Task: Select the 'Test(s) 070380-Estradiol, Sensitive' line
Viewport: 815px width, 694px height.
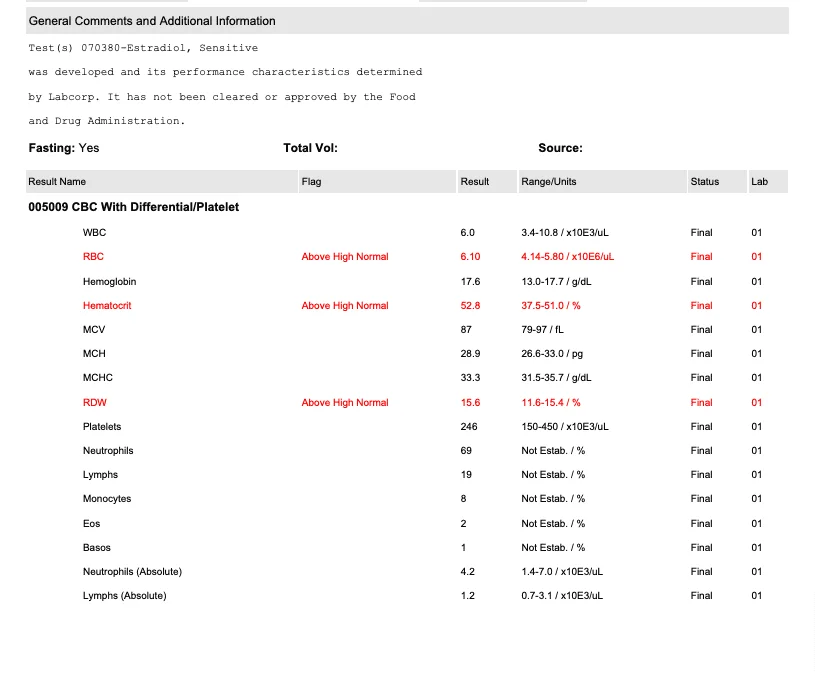Action: [x=143, y=48]
